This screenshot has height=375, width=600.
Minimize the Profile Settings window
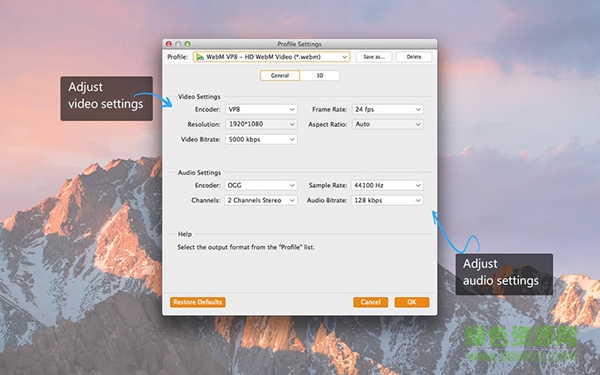(x=178, y=44)
